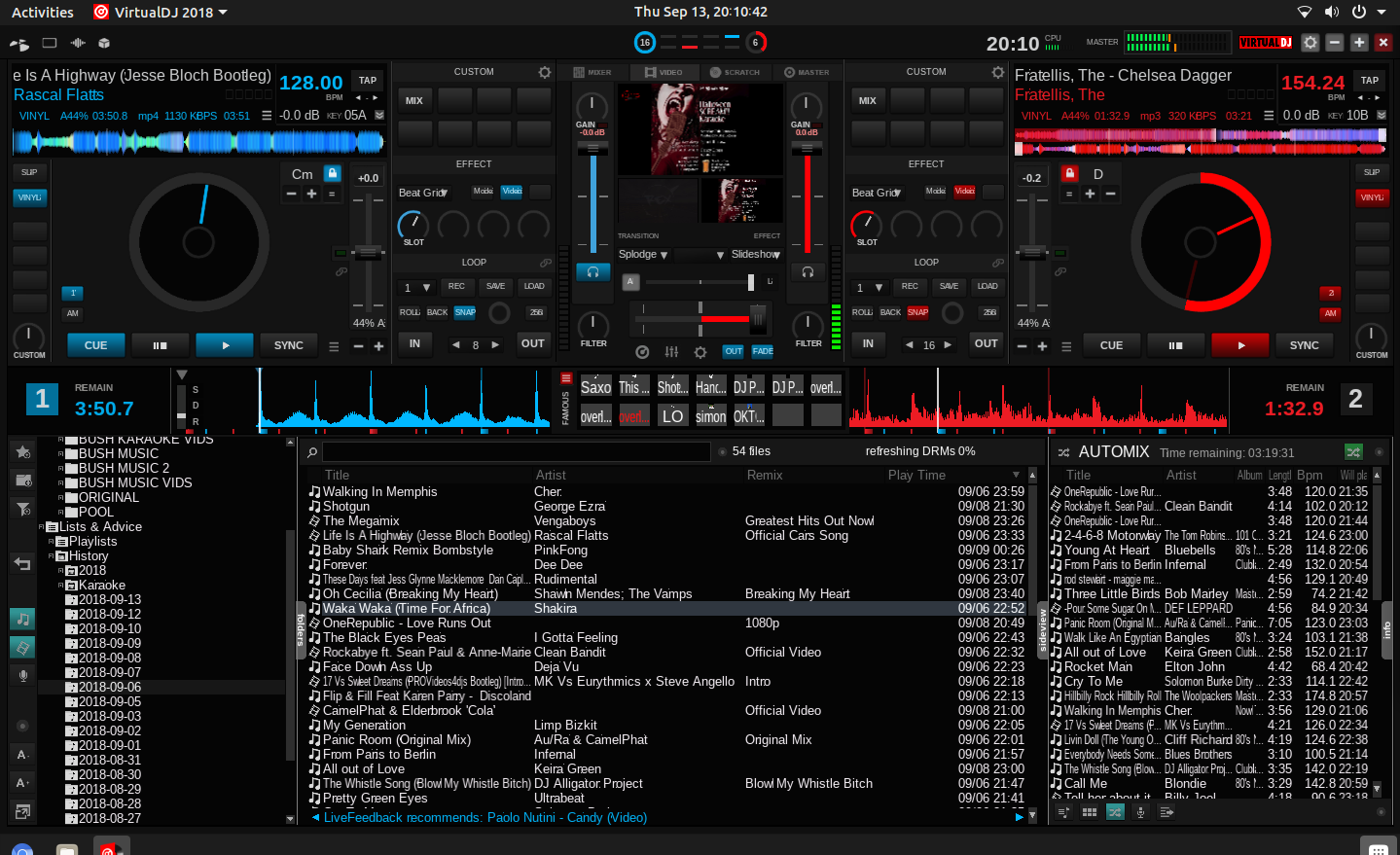
Task: Click the right deck headphone cue button
Action: tap(807, 272)
